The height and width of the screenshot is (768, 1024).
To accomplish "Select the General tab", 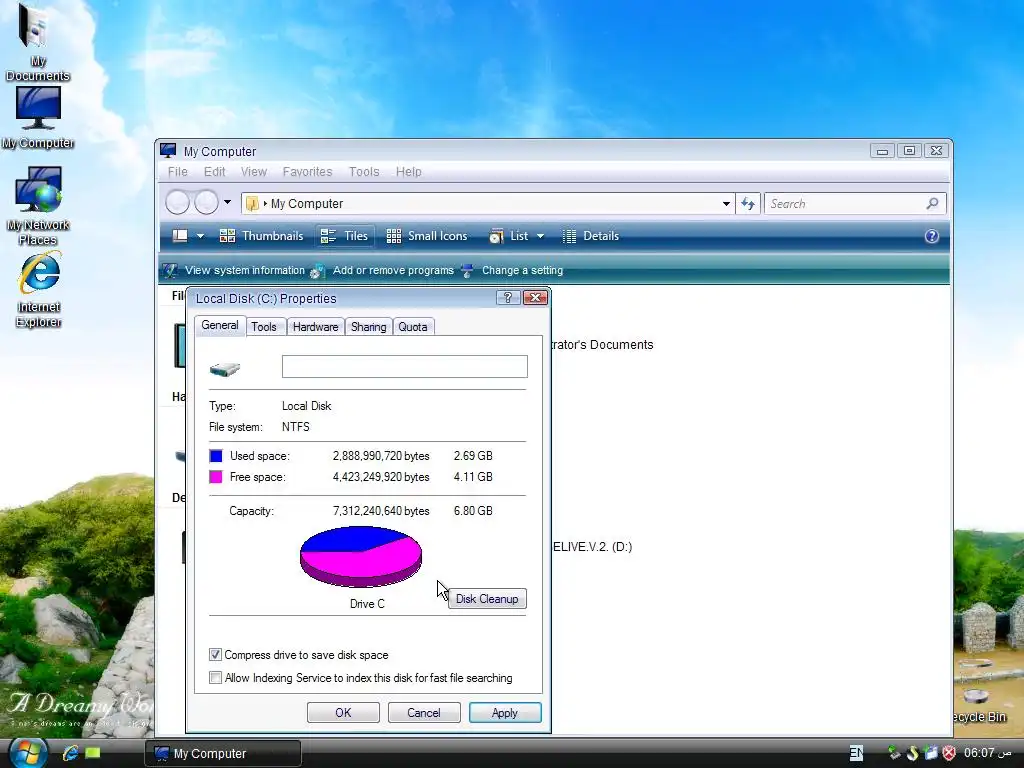I will pyautogui.click(x=219, y=325).
